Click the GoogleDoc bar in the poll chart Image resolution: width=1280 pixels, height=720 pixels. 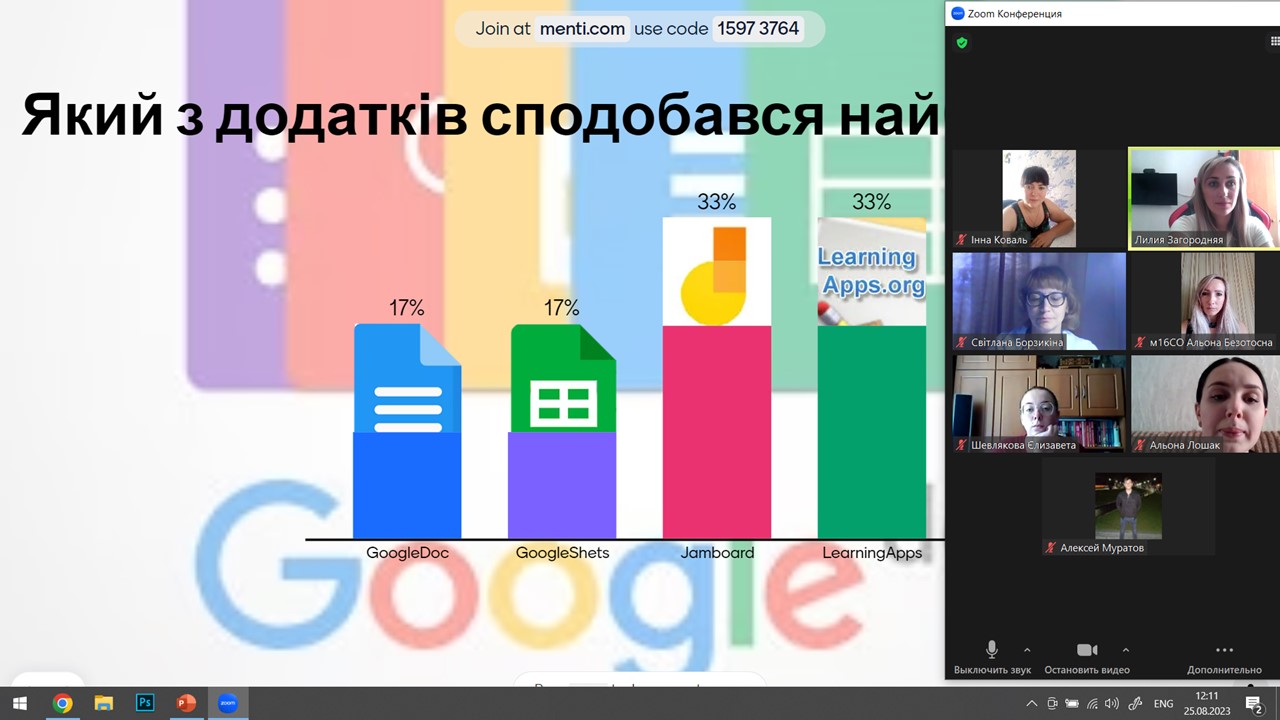tap(407, 485)
